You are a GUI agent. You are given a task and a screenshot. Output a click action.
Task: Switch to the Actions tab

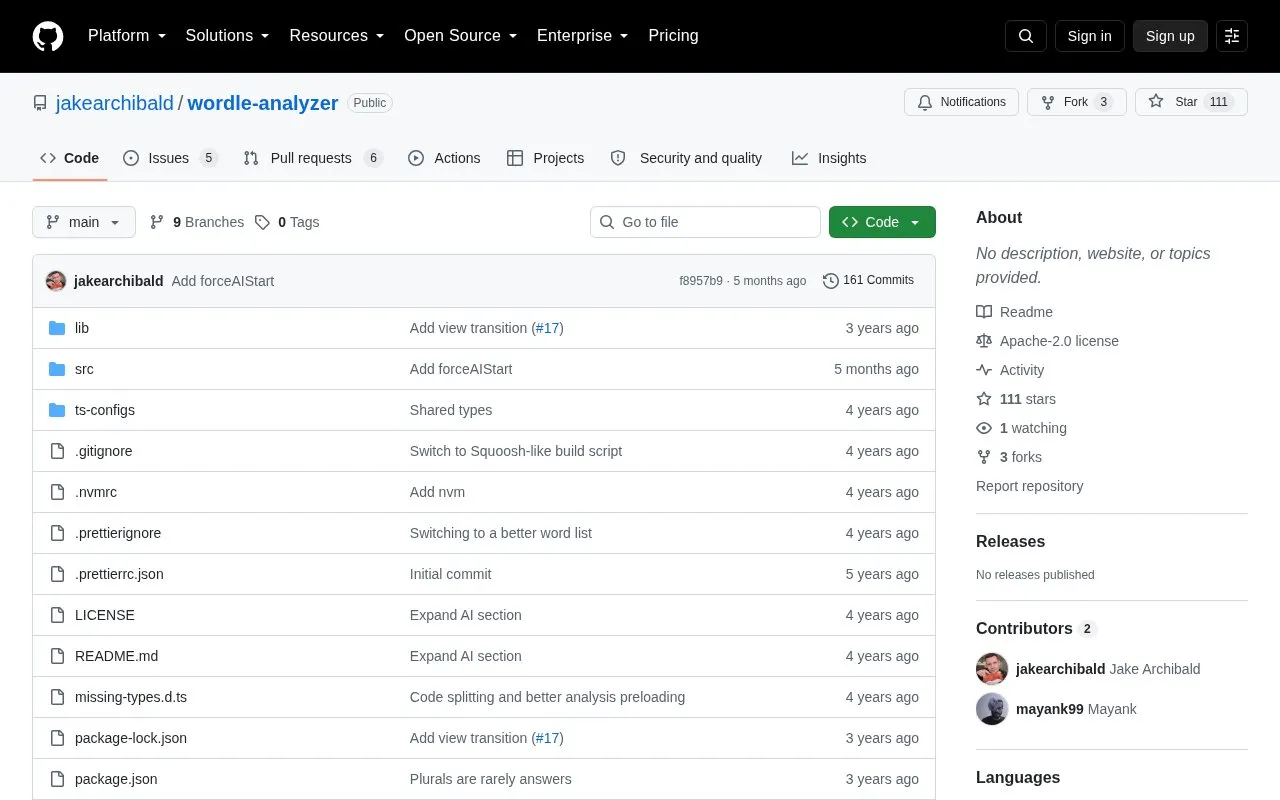coord(444,158)
